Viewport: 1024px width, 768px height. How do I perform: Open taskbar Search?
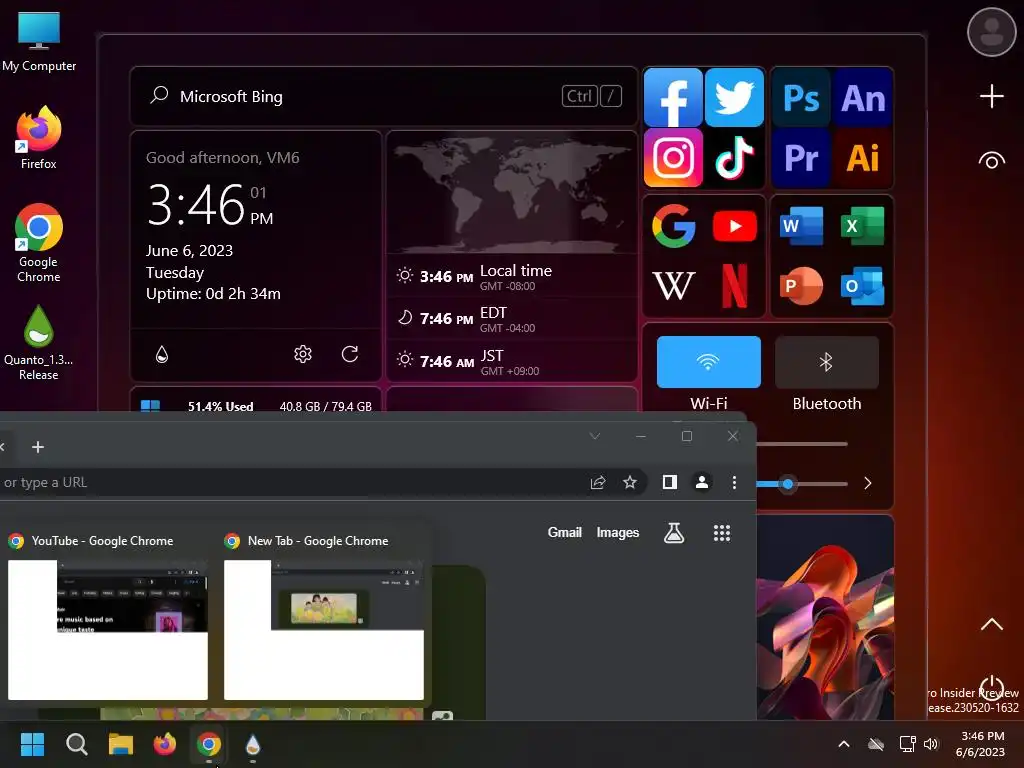(76, 744)
